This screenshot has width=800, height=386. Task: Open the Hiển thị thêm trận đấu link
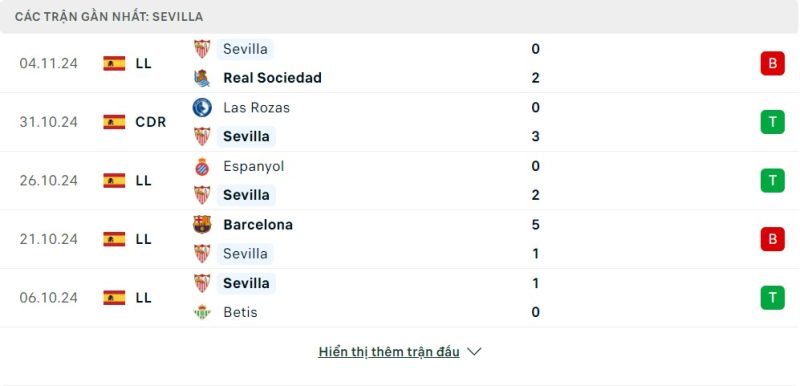(x=389, y=352)
